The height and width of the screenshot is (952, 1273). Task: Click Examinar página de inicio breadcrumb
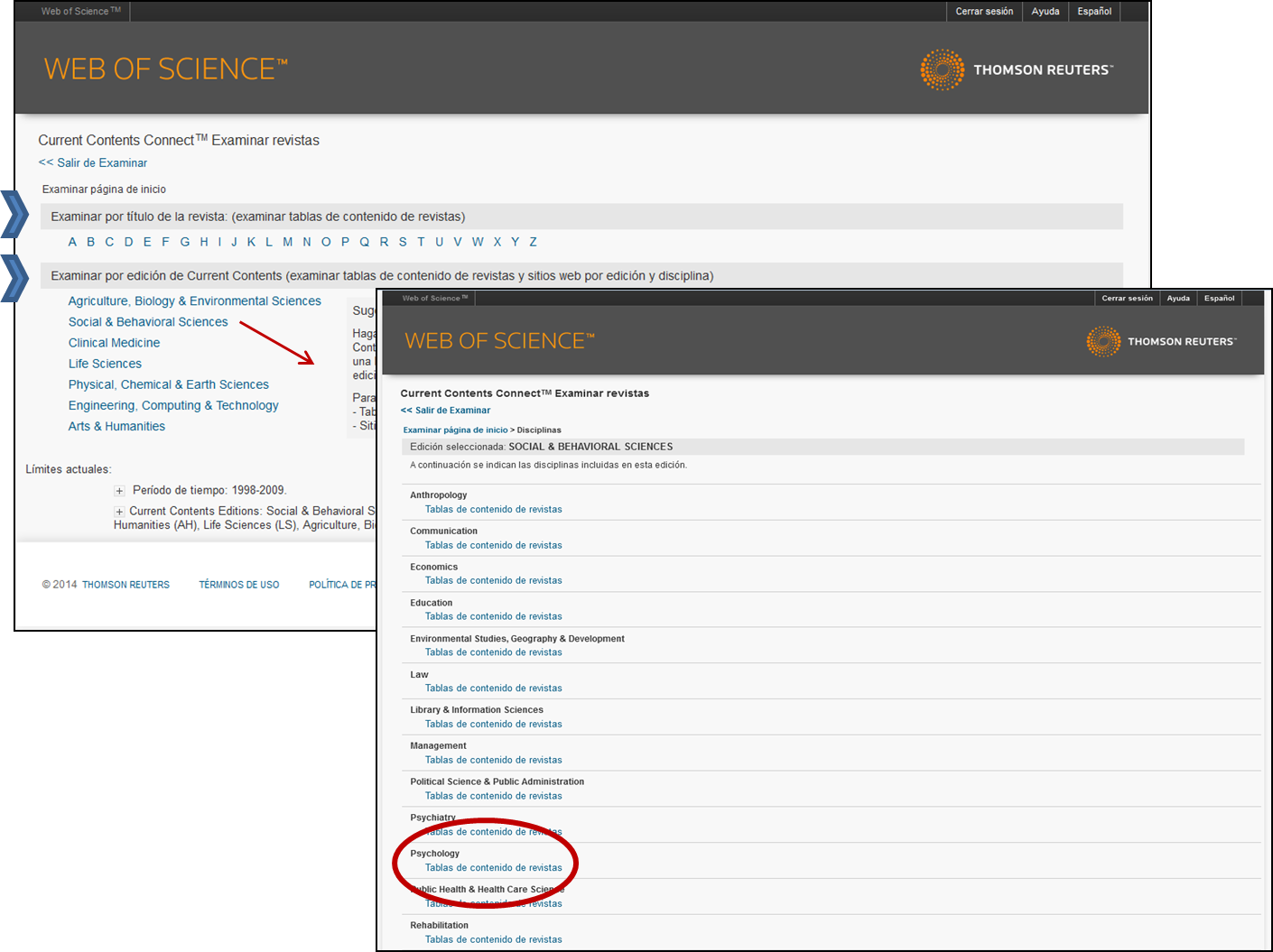pos(455,430)
